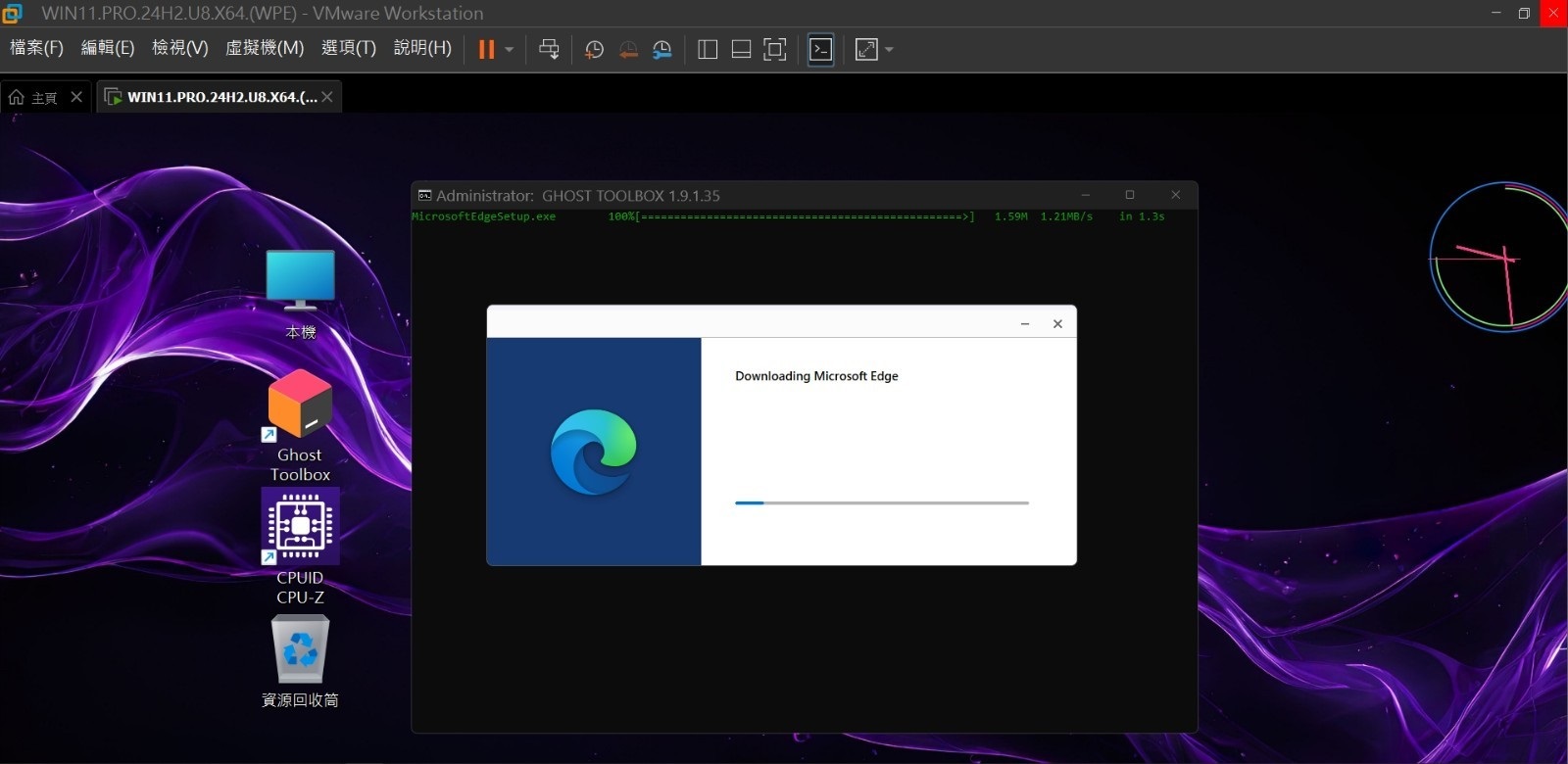Close the Edge installer dialog

[1057, 323]
